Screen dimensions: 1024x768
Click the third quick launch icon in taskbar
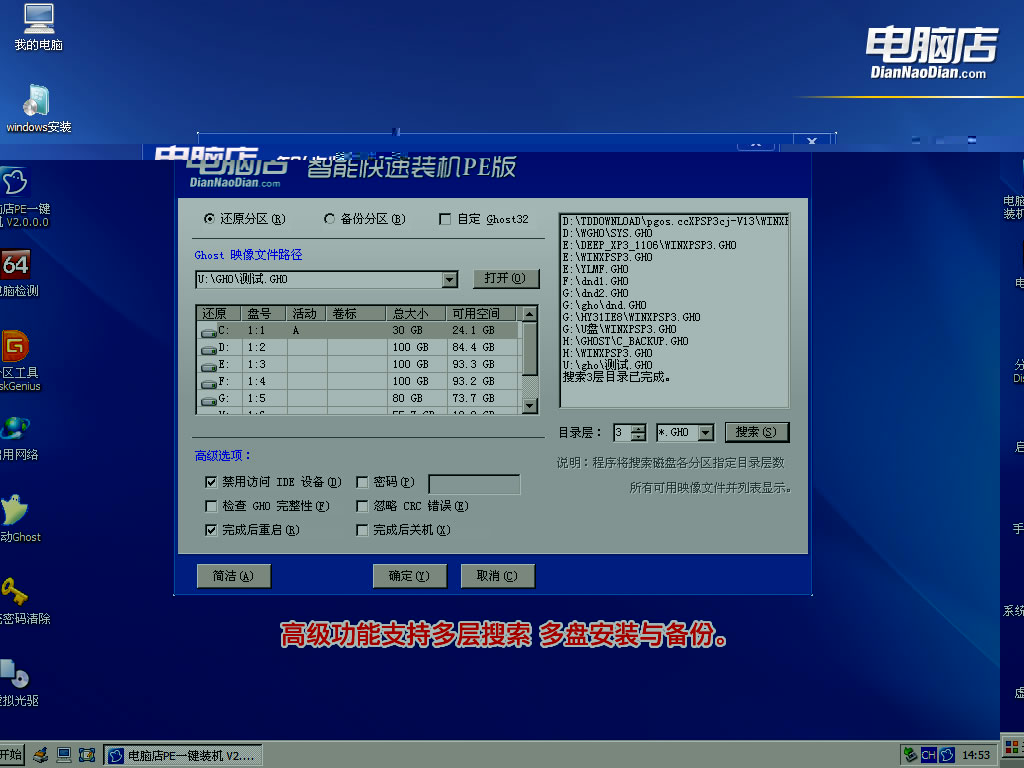point(86,756)
